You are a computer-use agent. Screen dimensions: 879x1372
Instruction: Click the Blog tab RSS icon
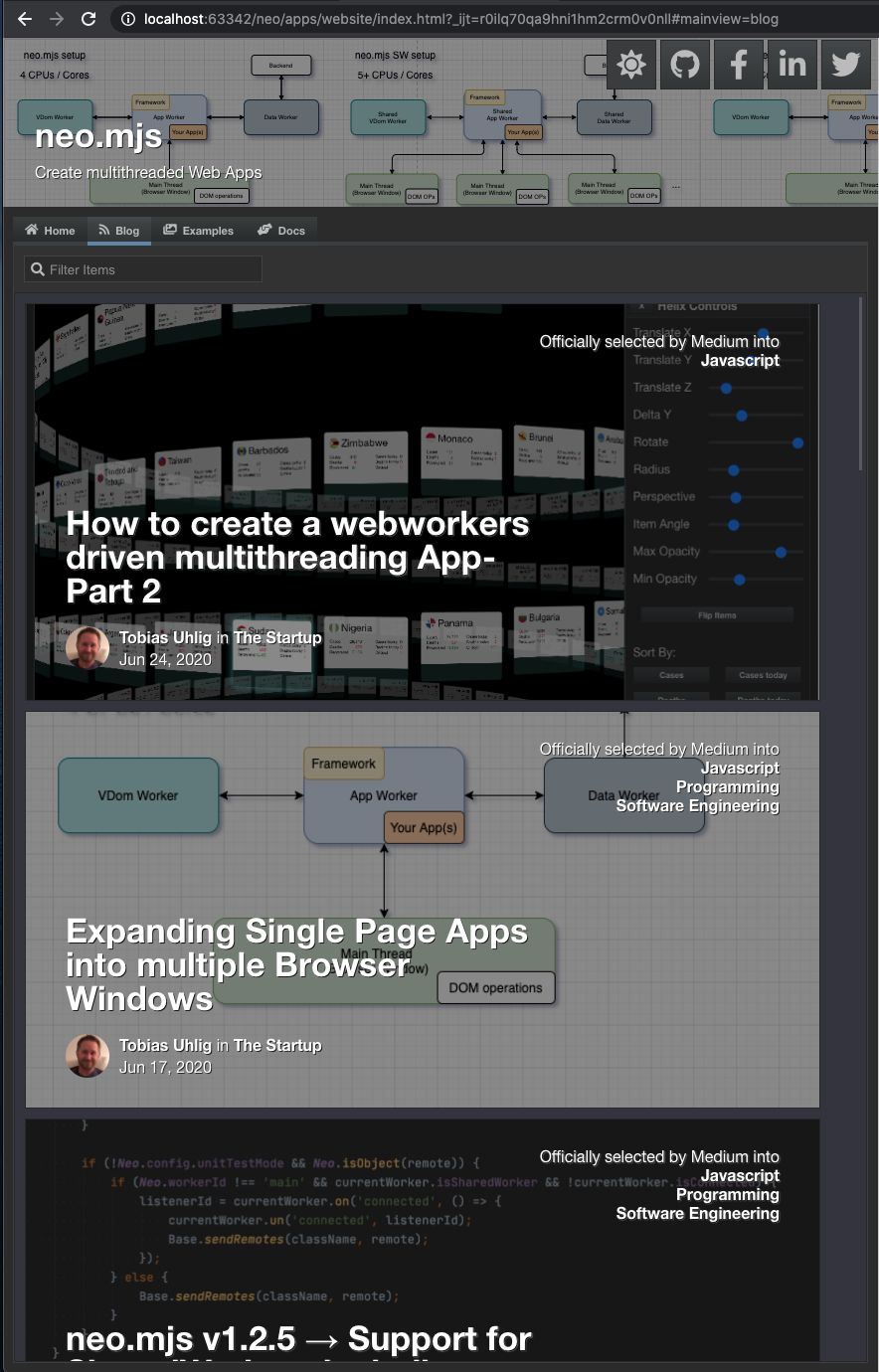pos(104,230)
